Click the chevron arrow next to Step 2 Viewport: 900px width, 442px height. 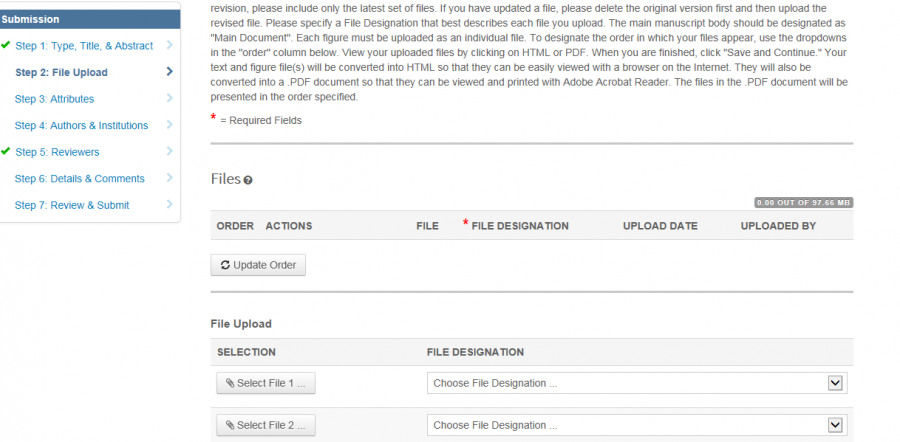coord(169,72)
